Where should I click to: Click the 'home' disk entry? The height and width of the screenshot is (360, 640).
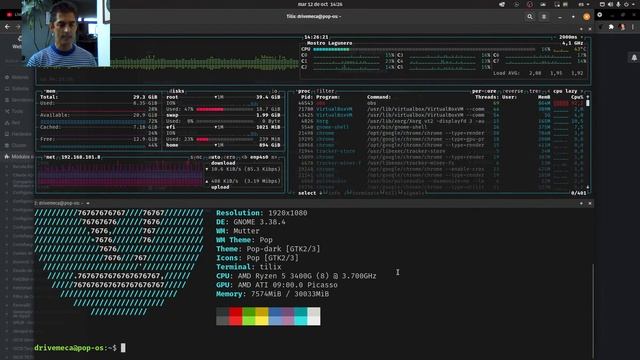point(172,145)
